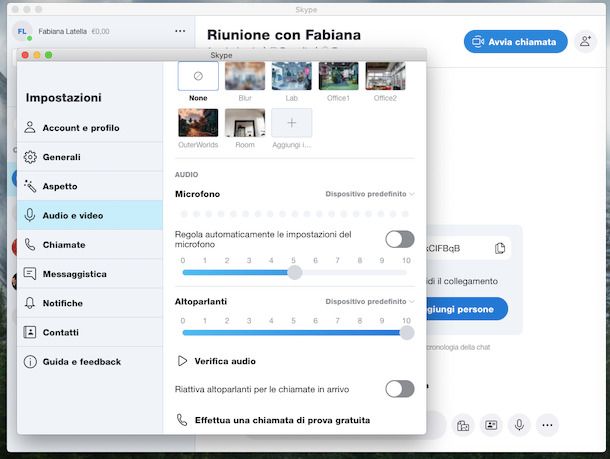Click the phone icon beside free test call
Screen dimensions: 610x459
click(182, 420)
